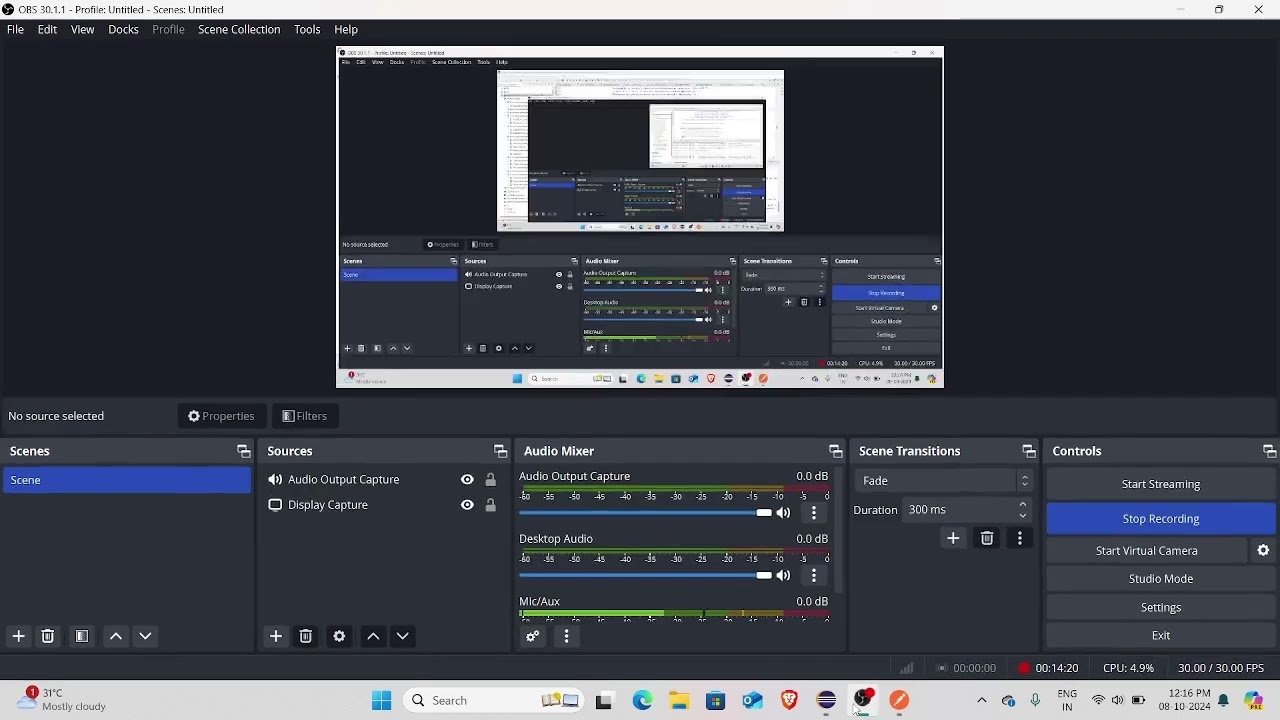
Task: Move source up in Sources dock
Action: 373,636
